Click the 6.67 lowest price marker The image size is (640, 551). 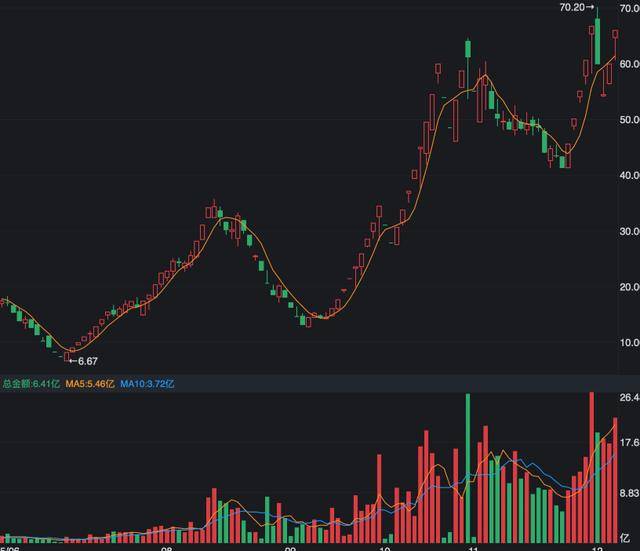coord(85,360)
